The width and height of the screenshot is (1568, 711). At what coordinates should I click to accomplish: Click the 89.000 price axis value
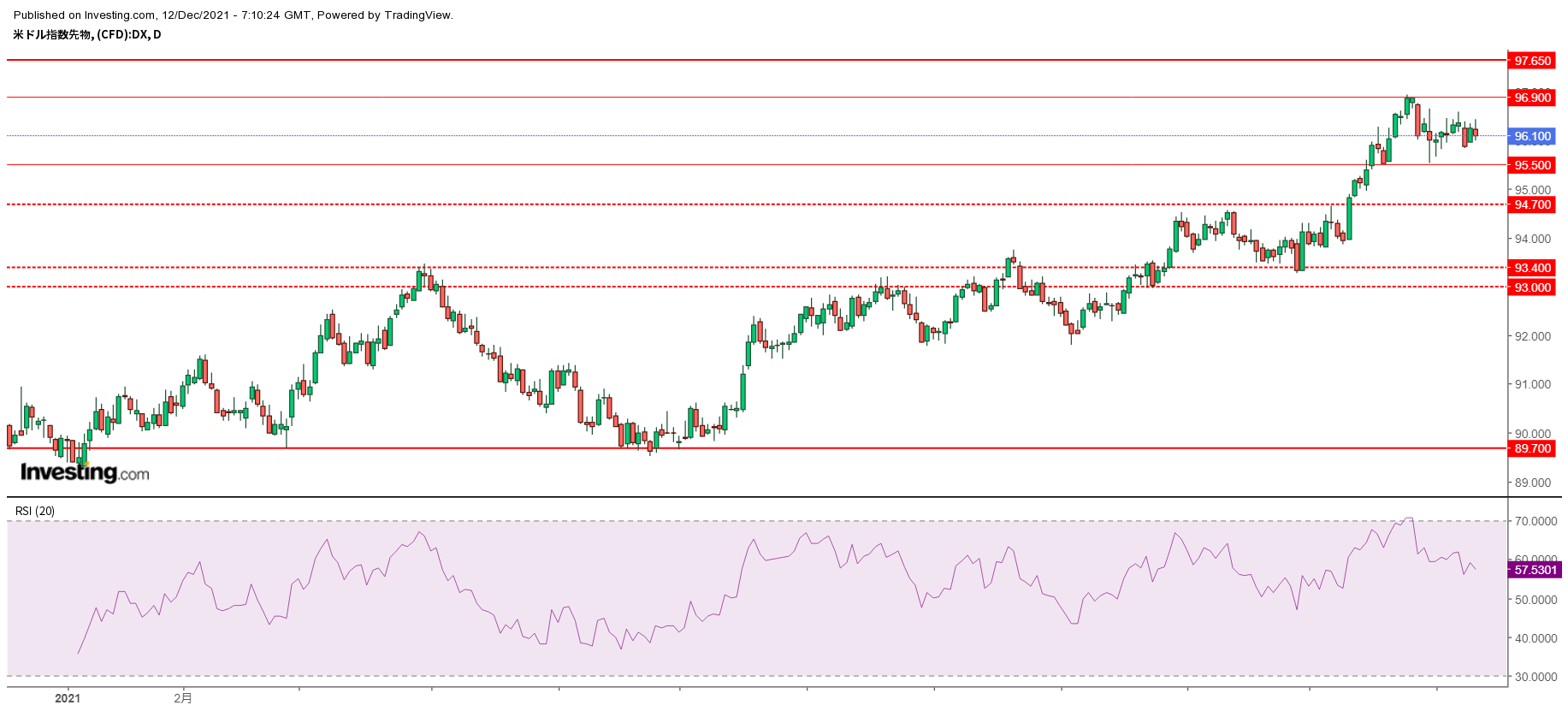[x=1533, y=483]
